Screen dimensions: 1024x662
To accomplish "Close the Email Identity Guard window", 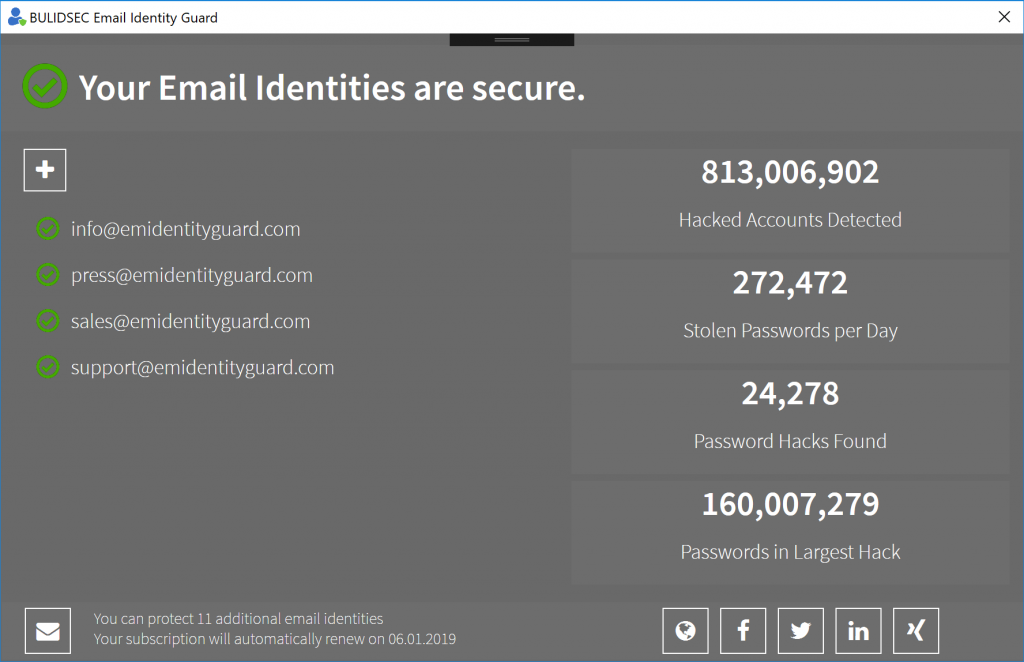I will coord(1004,17).
